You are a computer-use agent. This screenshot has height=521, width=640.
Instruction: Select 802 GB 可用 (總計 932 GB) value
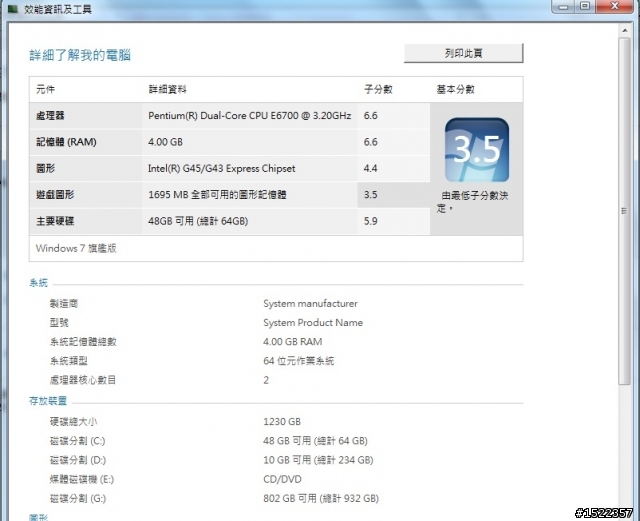[321, 498]
